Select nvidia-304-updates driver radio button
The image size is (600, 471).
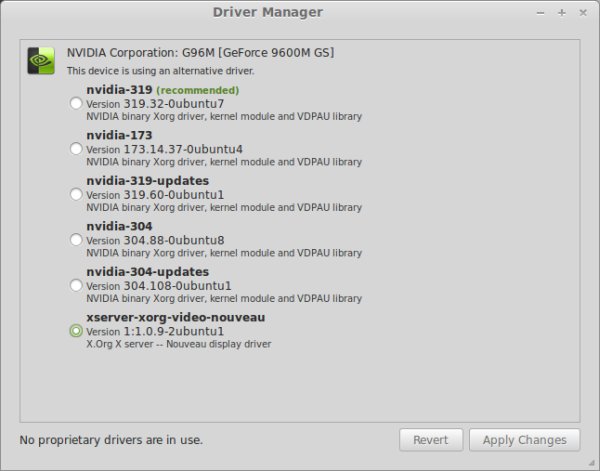click(x=76, y=285)
